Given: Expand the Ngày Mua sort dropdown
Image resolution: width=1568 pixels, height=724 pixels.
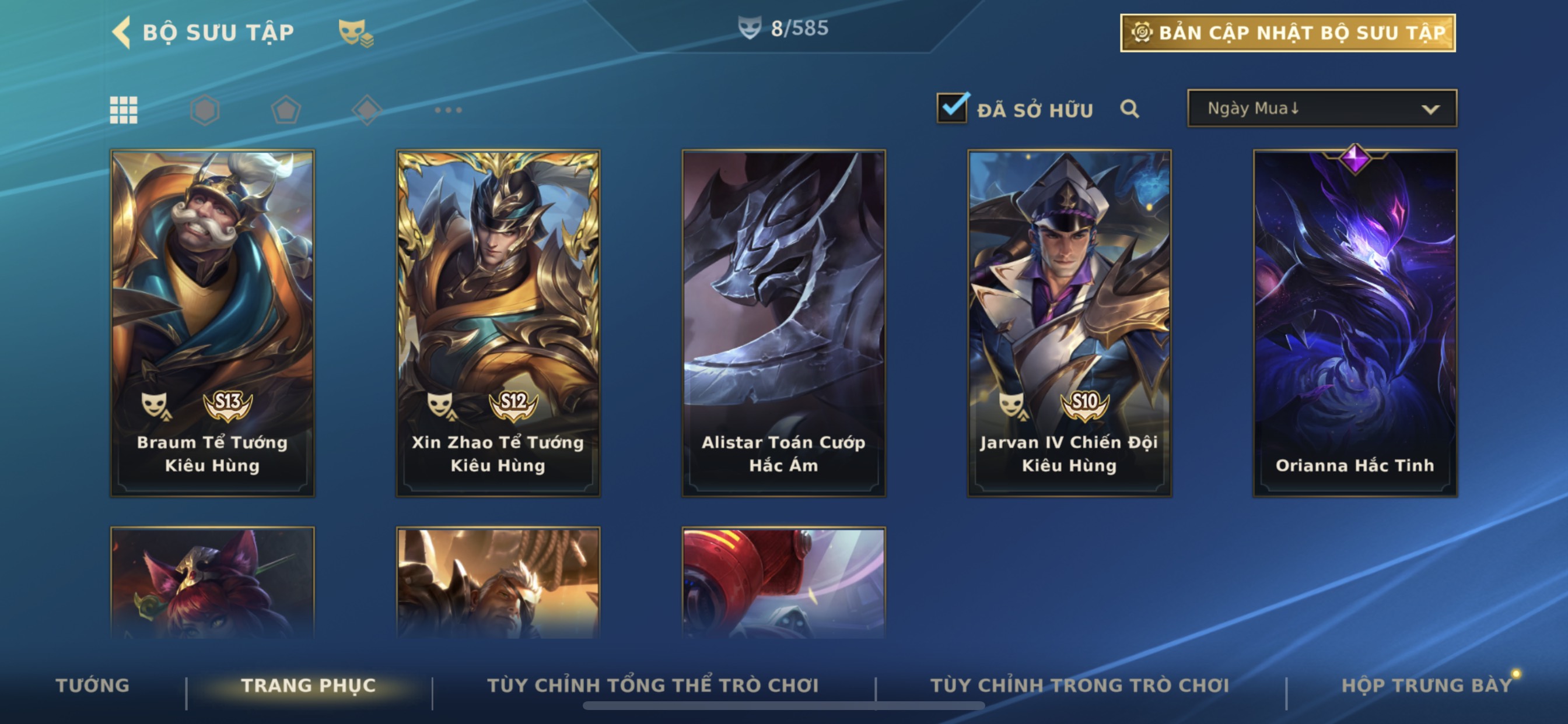Looking at the screenshot, I should [x=1322, y=108].
